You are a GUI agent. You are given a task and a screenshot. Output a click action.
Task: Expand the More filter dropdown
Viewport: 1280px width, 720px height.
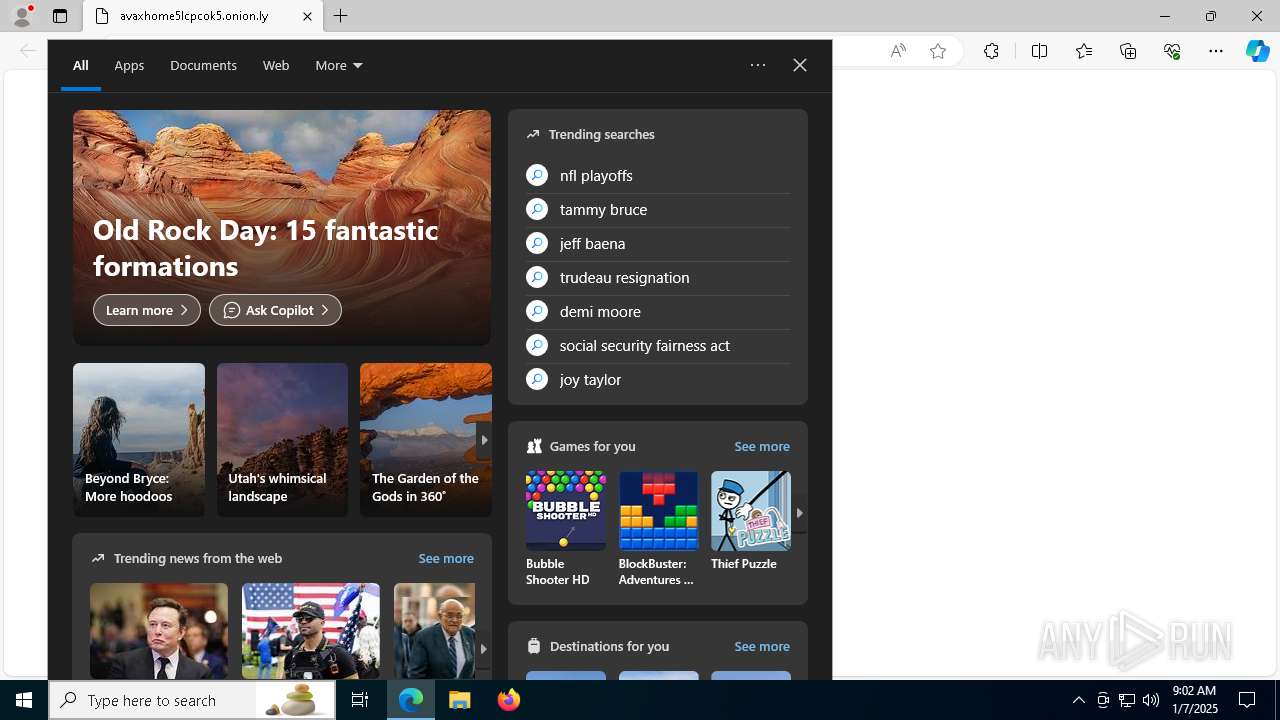click(339, 66)
